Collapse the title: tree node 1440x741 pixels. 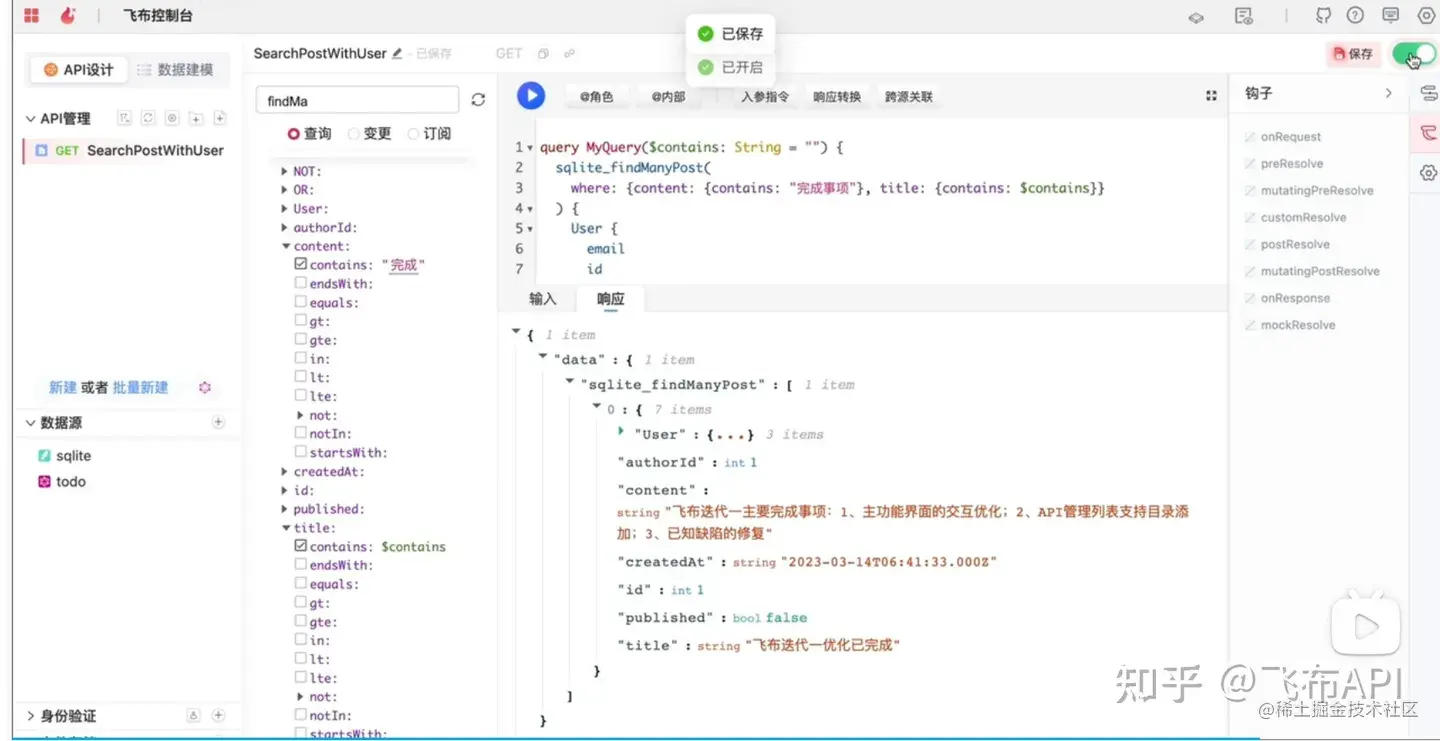pyautogui.click(x=285, y=528)
